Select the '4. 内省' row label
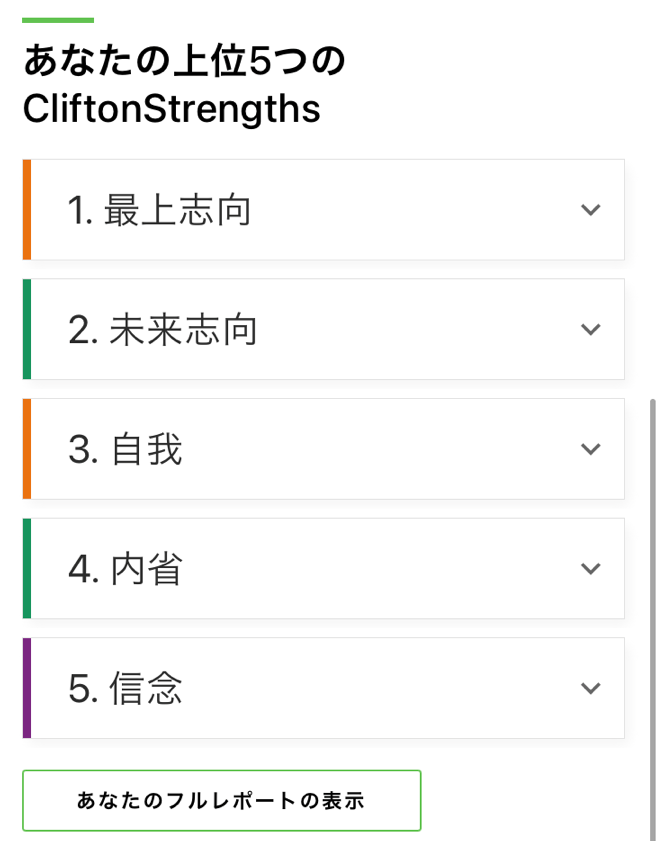 (x=126, y=569)
